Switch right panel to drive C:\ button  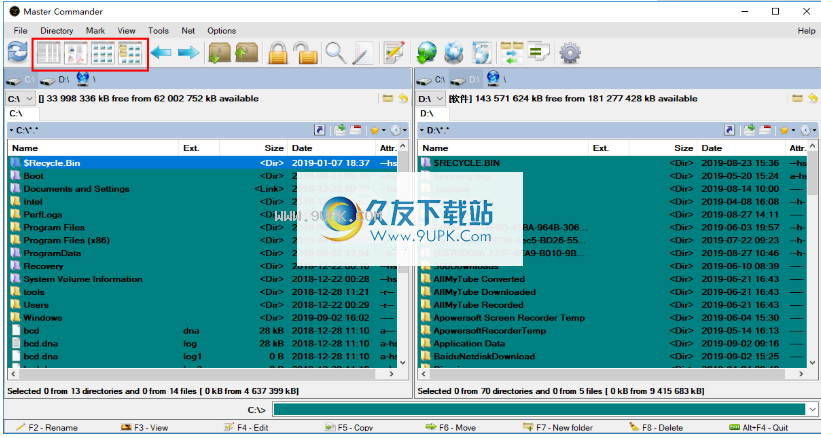(x=432, y=80)
